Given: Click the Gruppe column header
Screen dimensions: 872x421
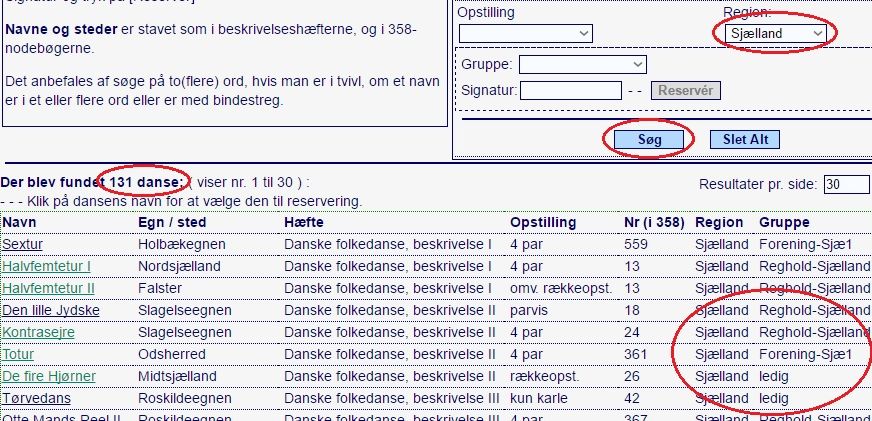Looking at the screenshot, I should pyautogui.click(x=784, y=222).
